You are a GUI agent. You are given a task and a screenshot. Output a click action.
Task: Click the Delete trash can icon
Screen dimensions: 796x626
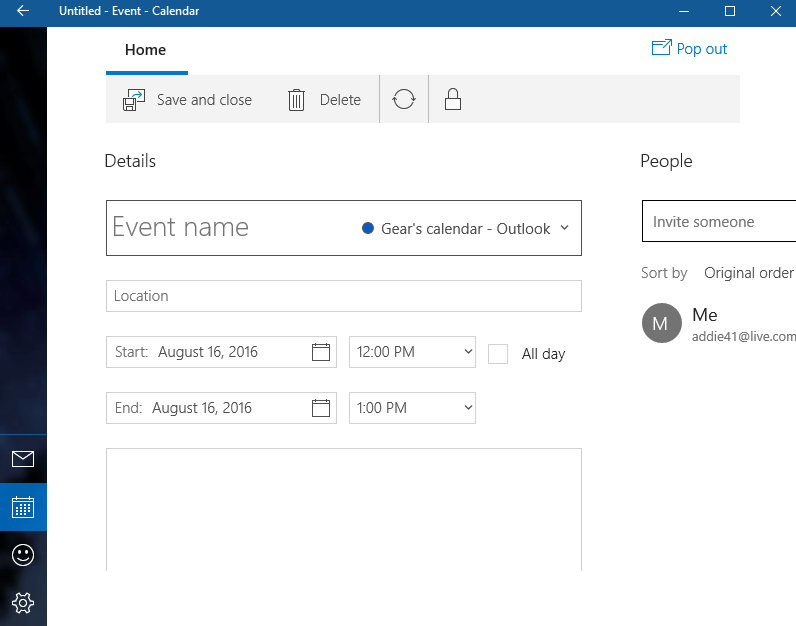(x=297, y=100)
